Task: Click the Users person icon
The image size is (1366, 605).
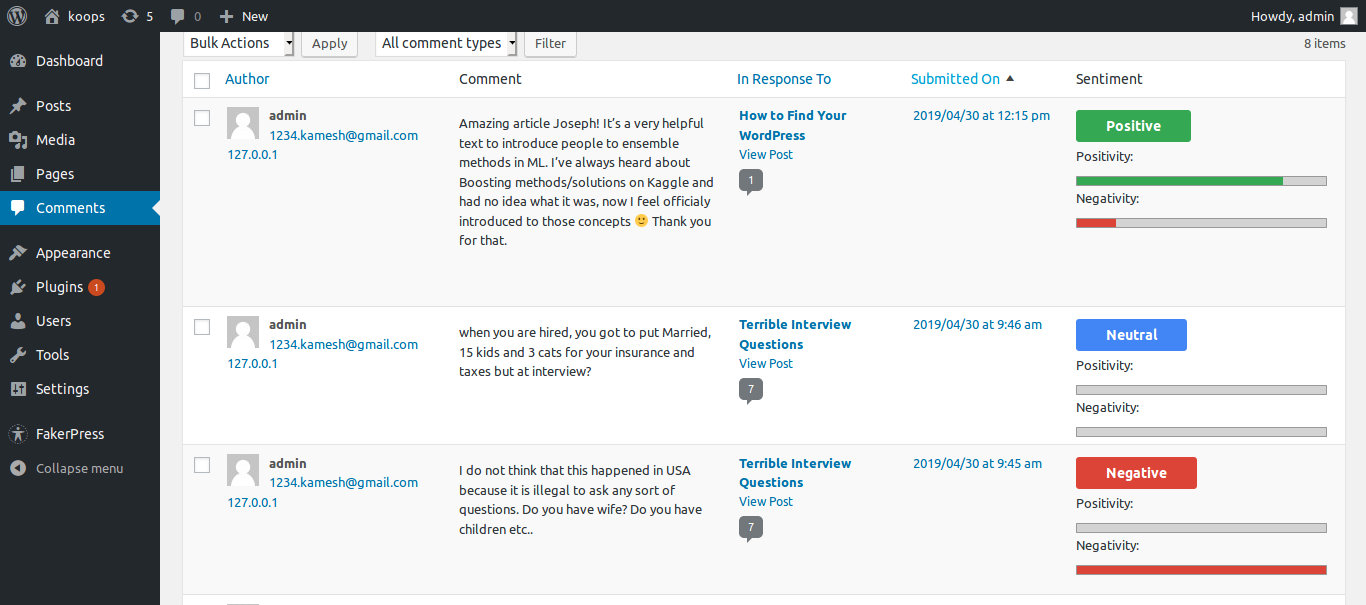Action: 18,321
